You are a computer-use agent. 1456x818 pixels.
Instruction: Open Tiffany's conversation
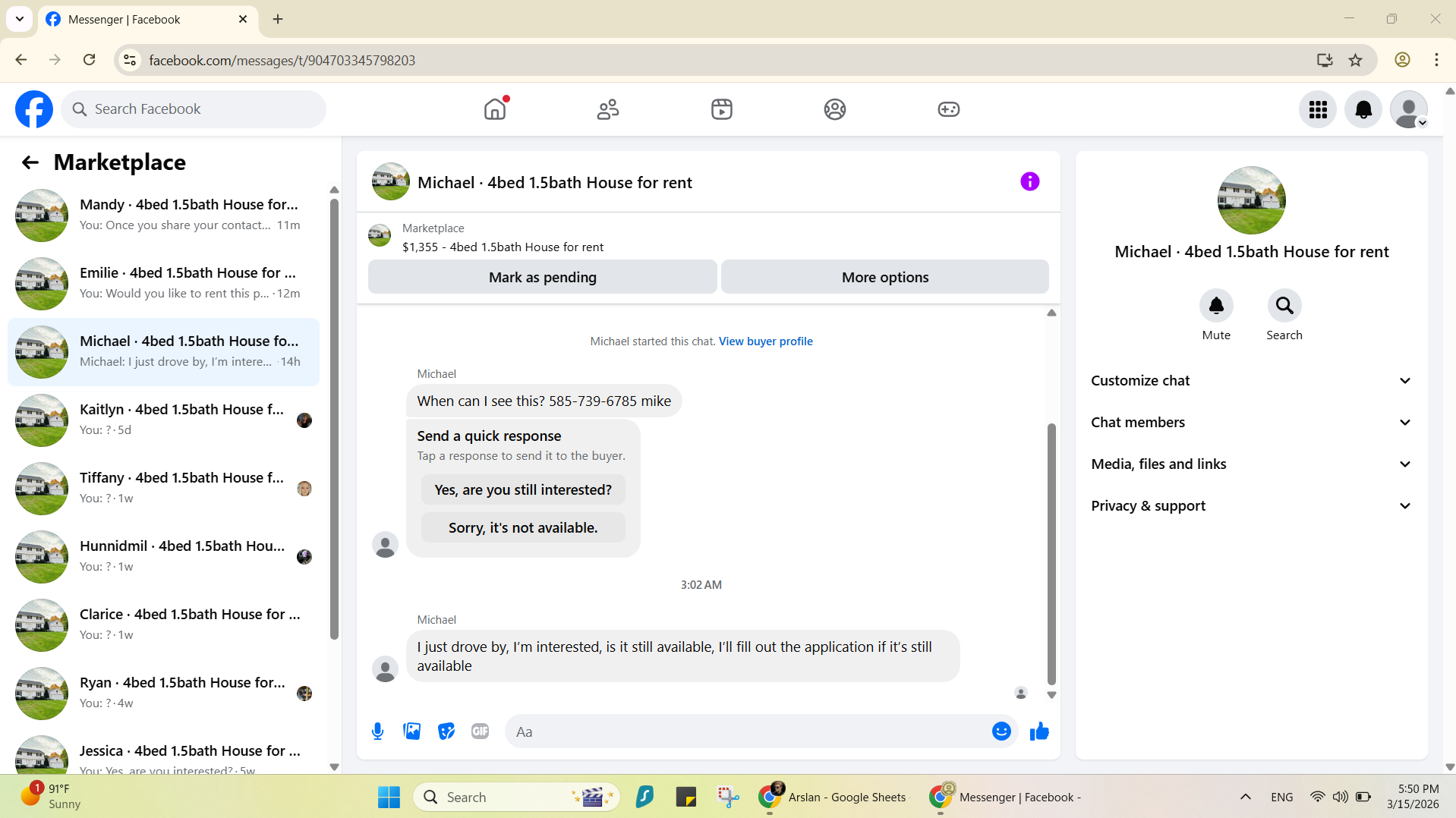[x=163, y=489]
